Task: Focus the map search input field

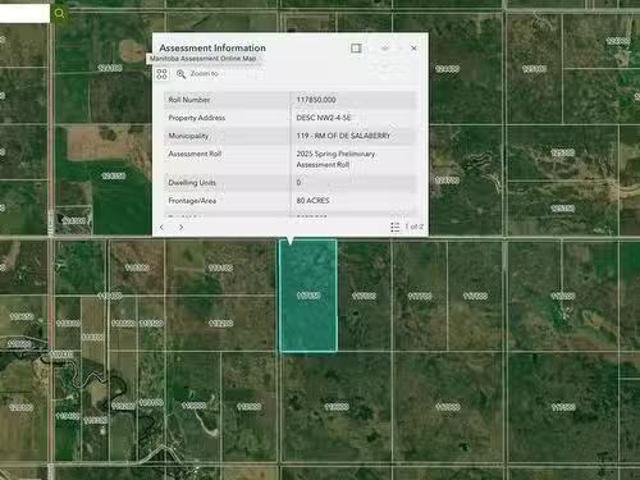Action: point(24,13)
